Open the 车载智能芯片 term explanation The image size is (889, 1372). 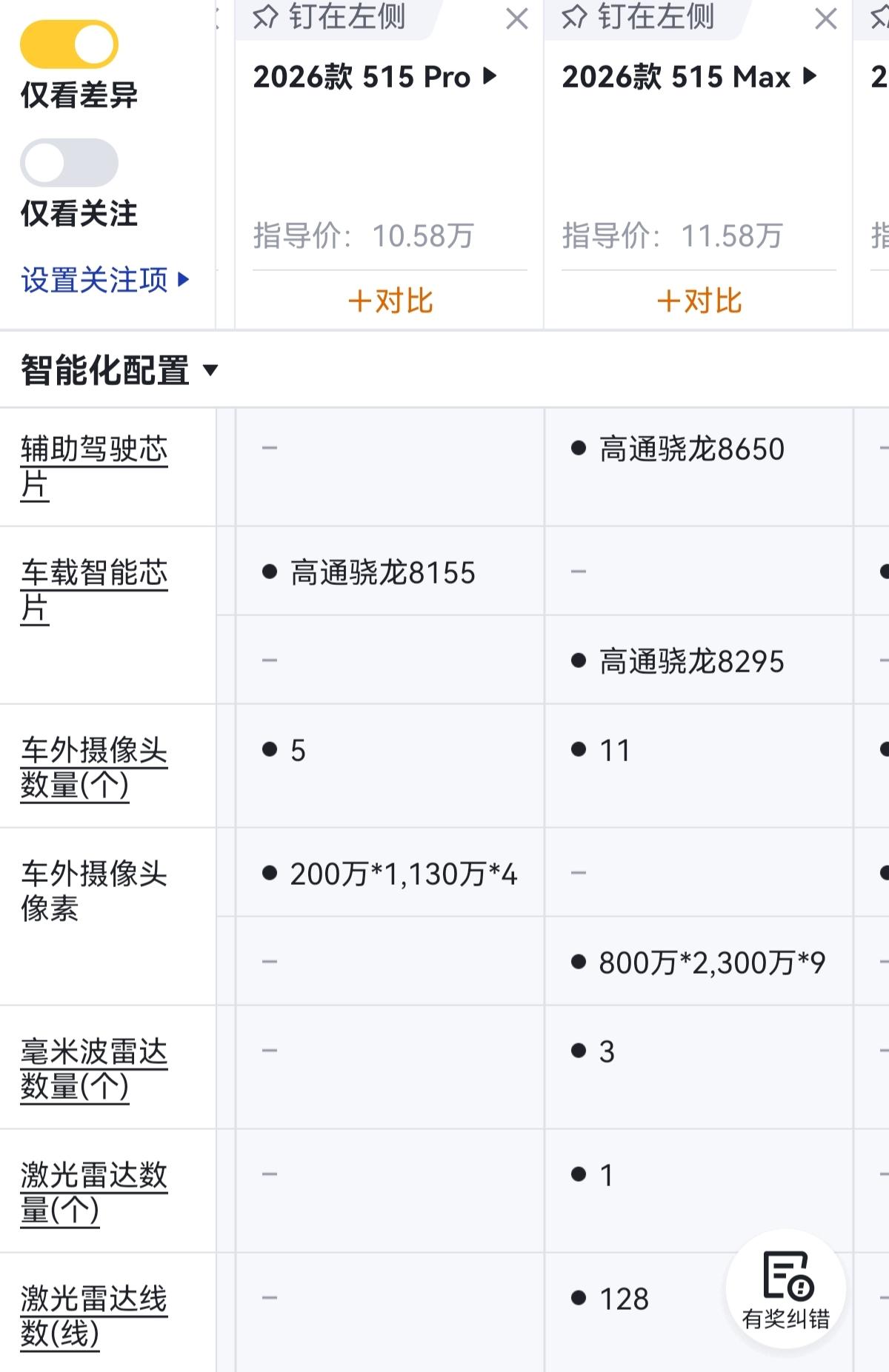pyautogui.click(x=94, y=590)
